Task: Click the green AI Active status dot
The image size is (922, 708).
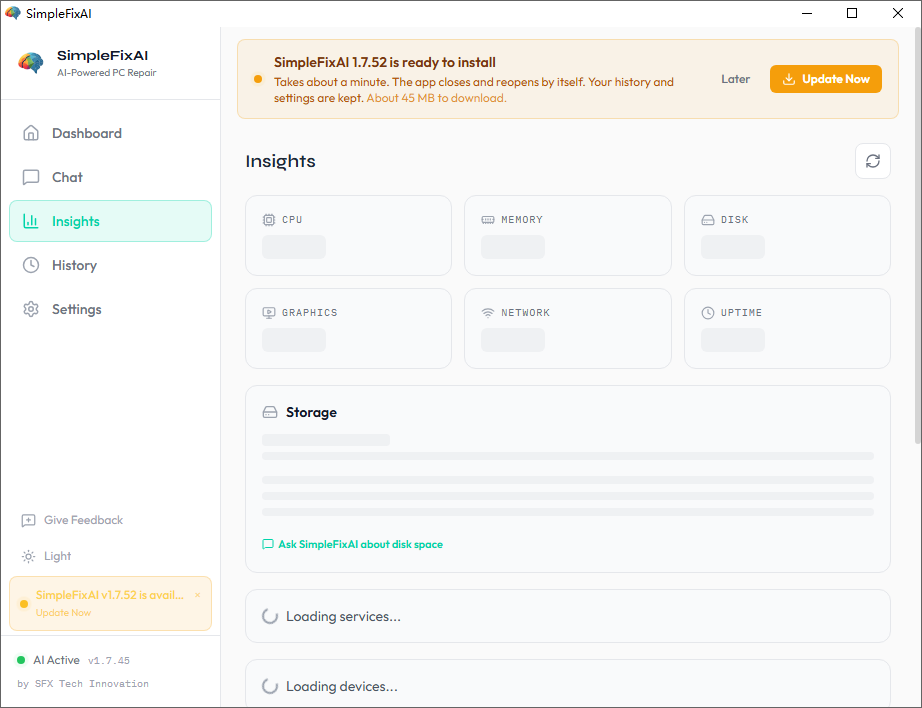Action: [x=21, y=660]
